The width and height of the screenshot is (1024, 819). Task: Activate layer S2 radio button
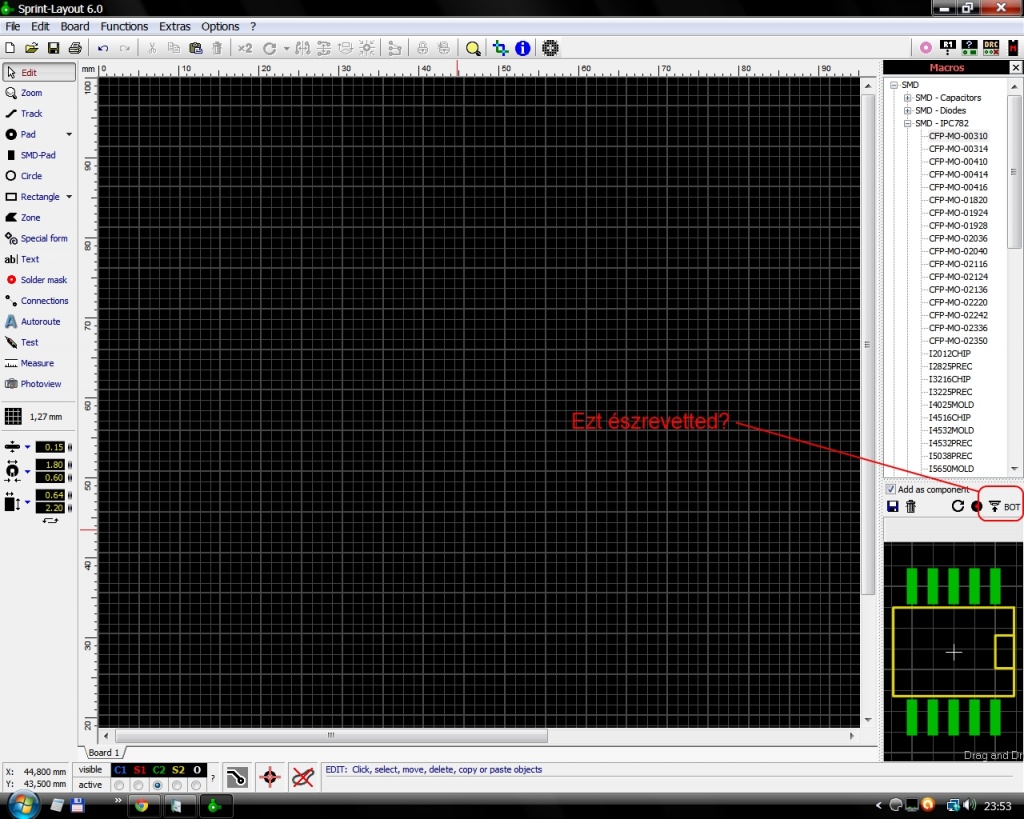point(177,785)
